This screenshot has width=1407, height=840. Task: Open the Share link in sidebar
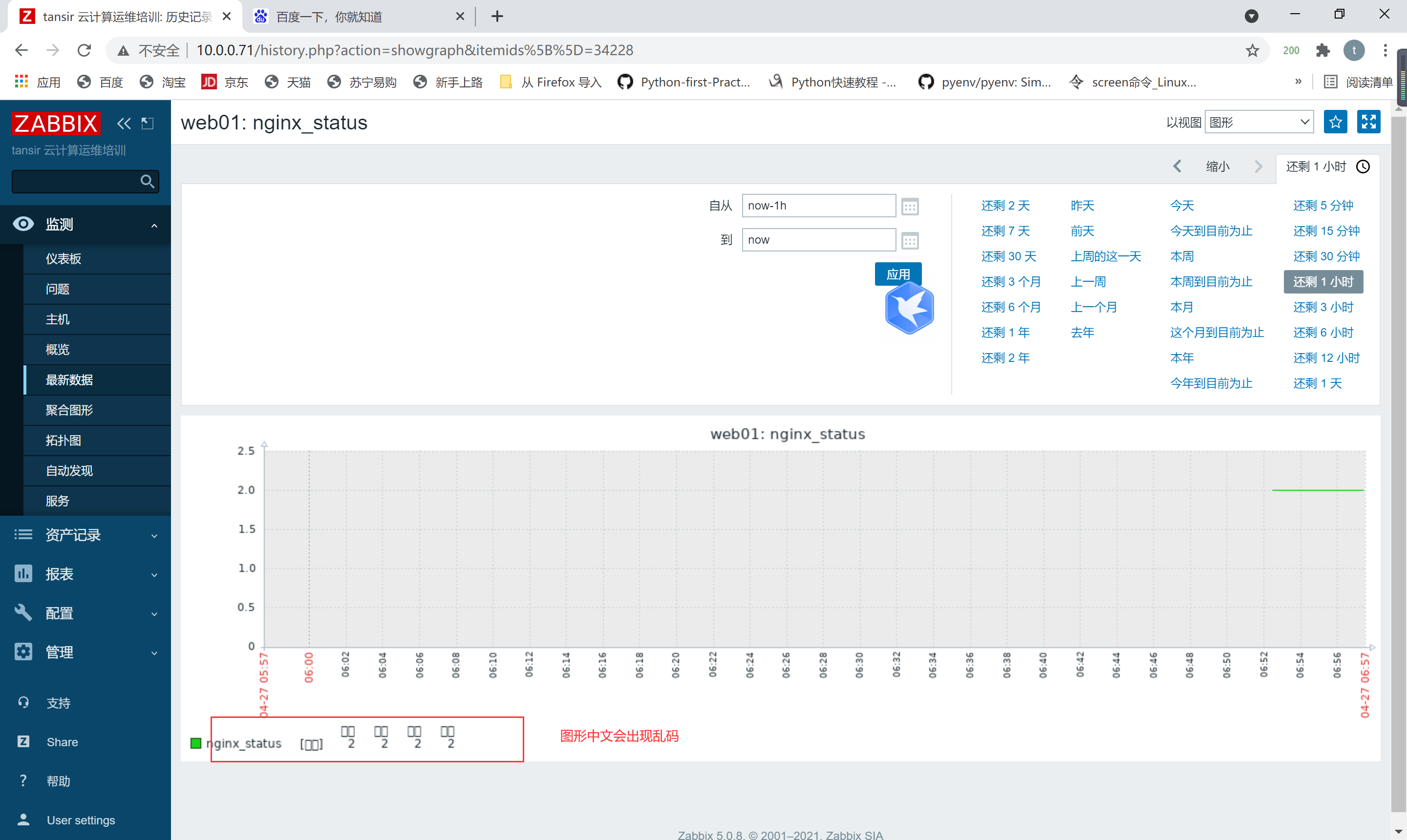click(62, 742)
